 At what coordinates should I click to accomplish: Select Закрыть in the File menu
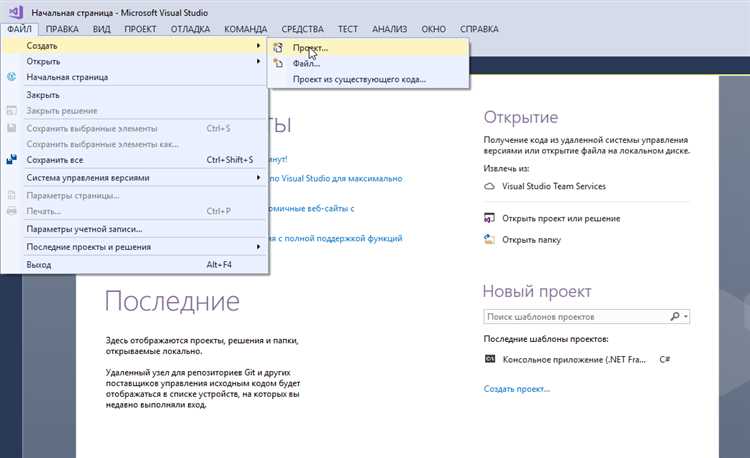pyautogui.click(x=134, y=95)
